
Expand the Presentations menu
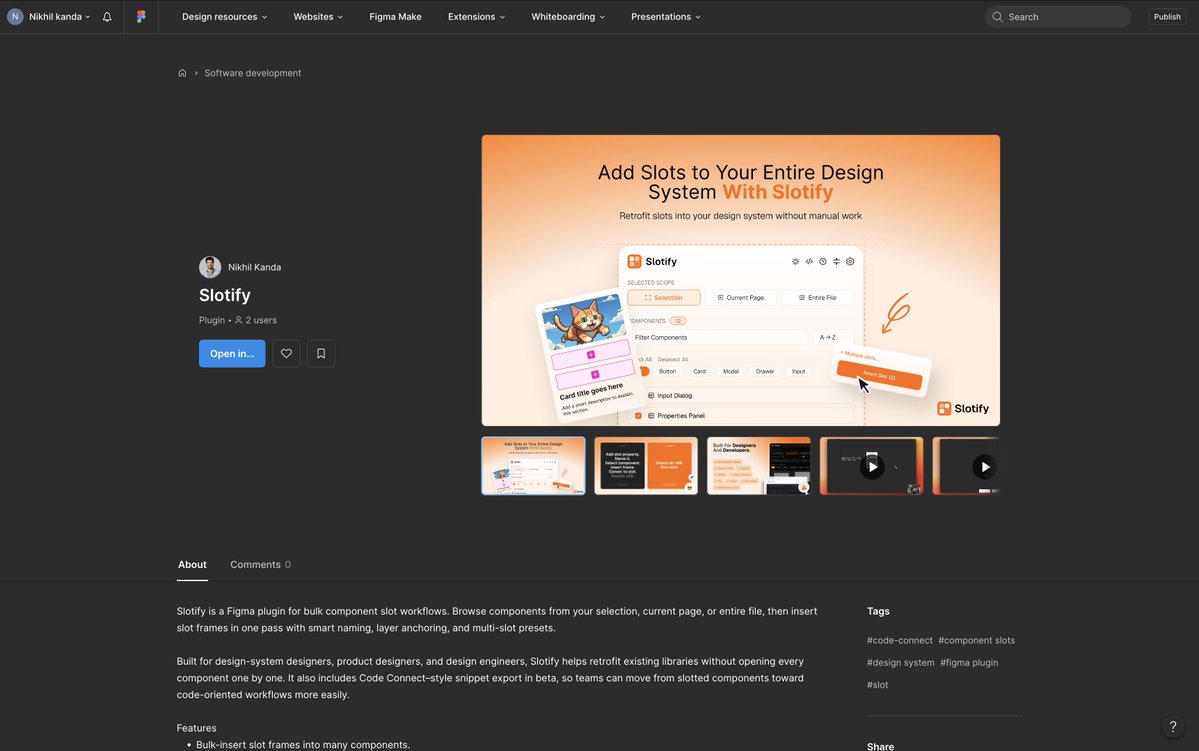click(x=665, y=17)
